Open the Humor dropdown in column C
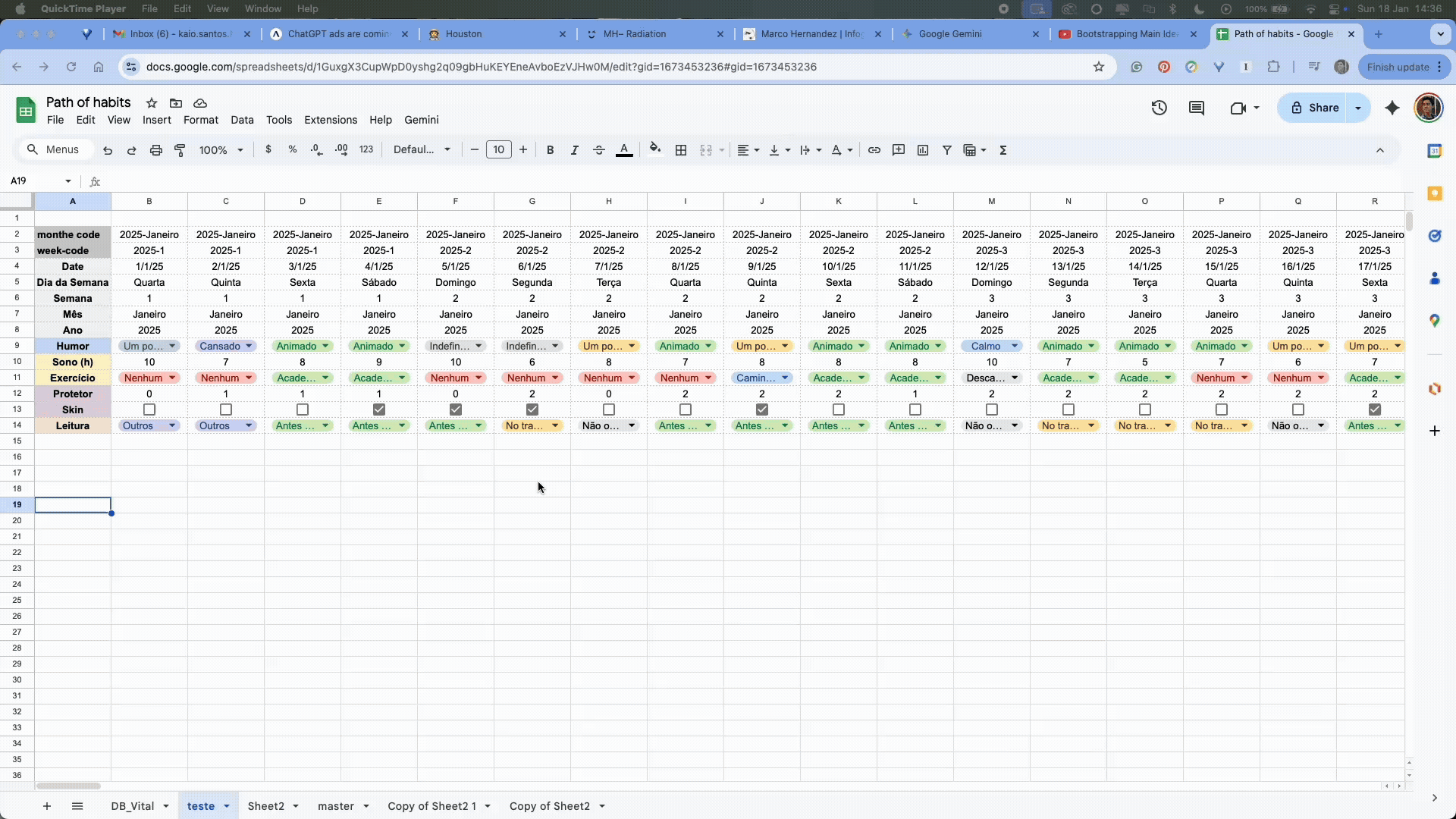This screenshot has width=1456, height=819. 248,346
